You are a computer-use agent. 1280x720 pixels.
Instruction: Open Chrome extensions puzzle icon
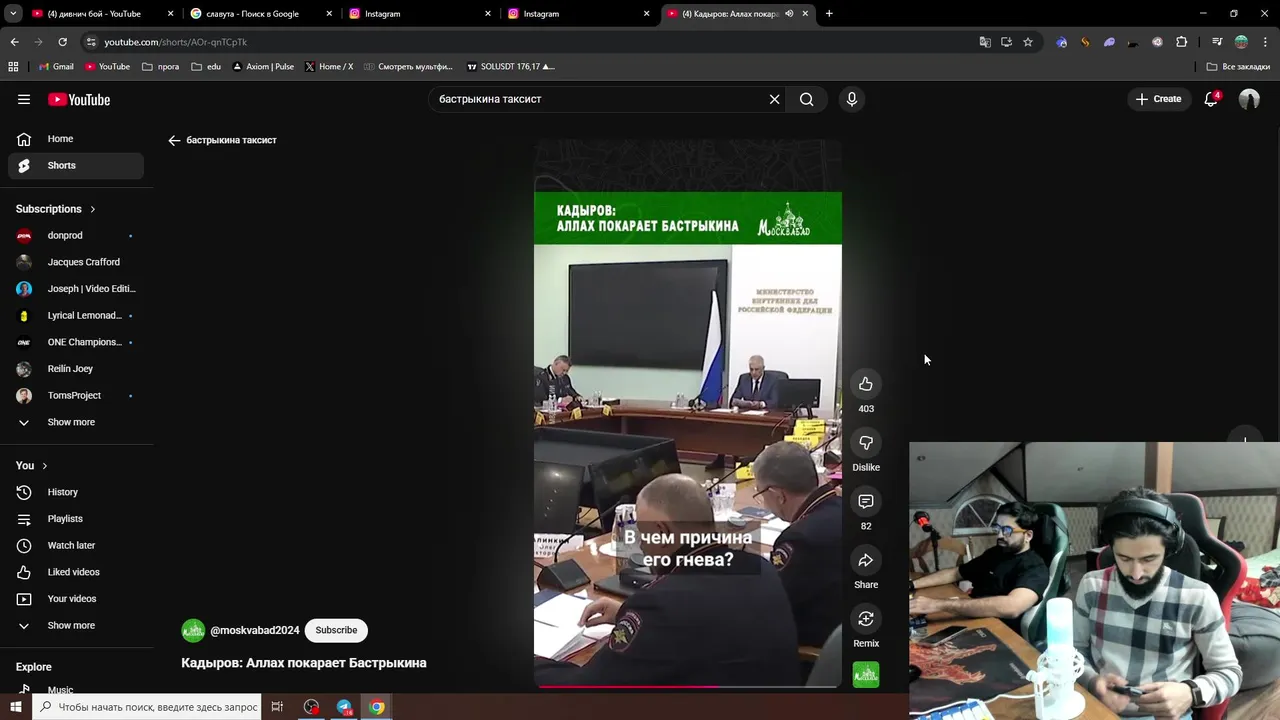click(x=1182, y=42)
